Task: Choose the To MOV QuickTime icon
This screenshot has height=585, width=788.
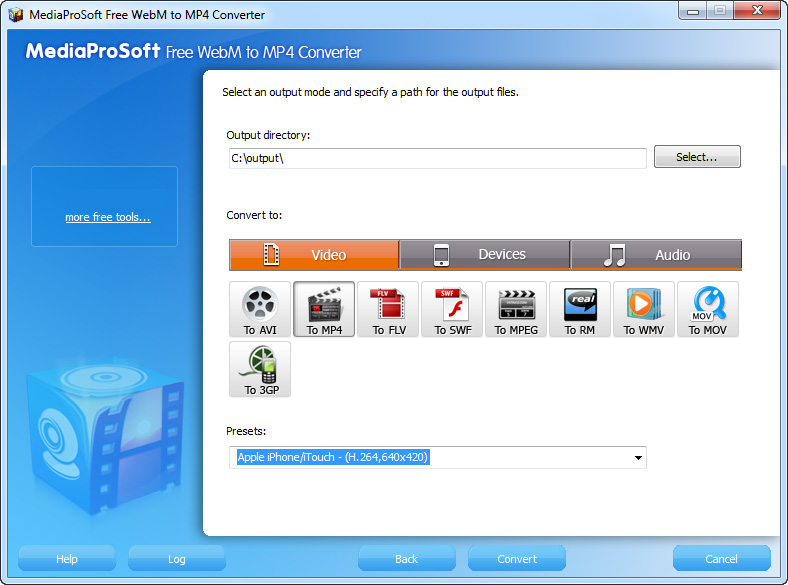Action: pos(708,309)
